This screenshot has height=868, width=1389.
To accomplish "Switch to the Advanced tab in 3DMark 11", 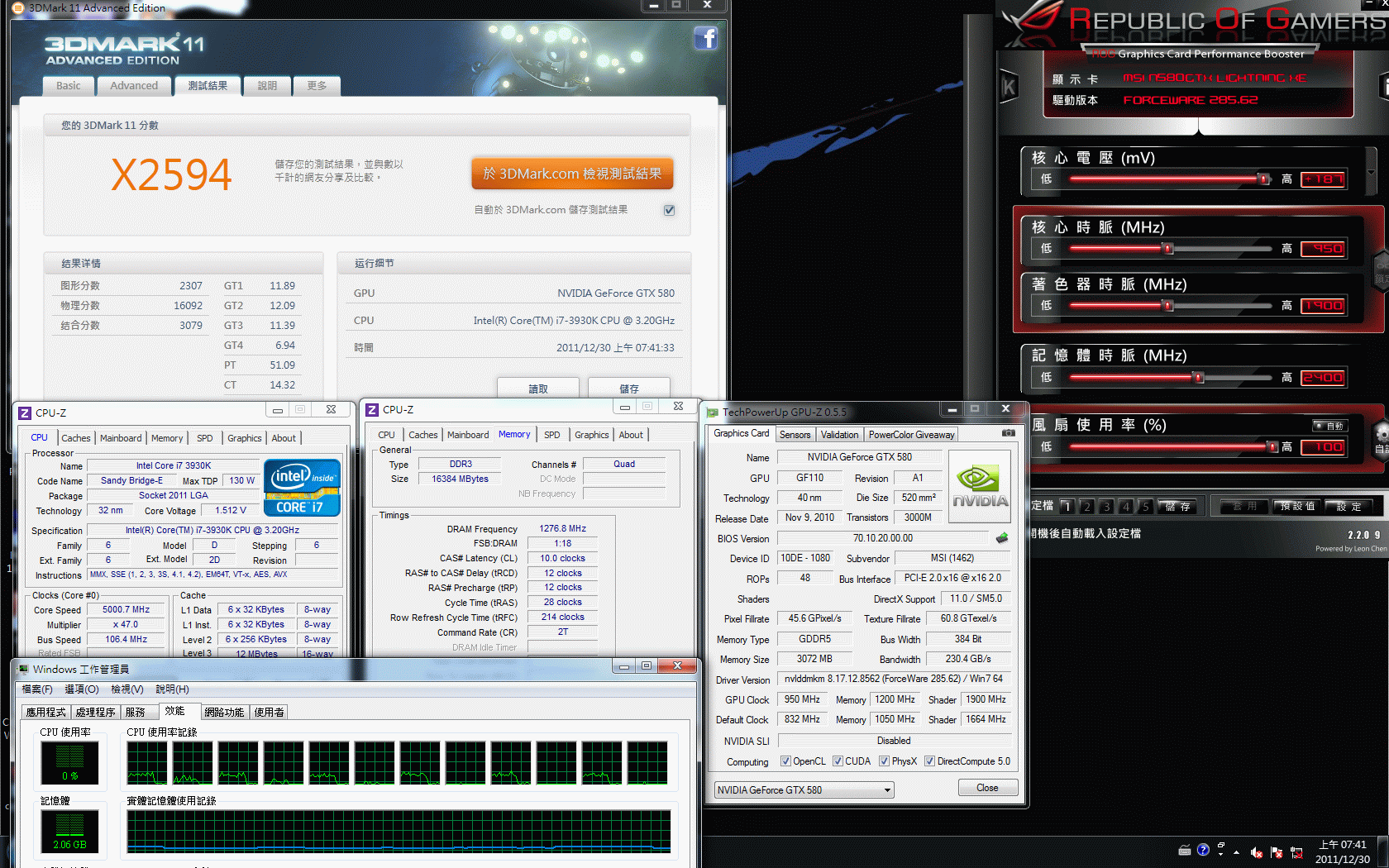I will point(134,86).
